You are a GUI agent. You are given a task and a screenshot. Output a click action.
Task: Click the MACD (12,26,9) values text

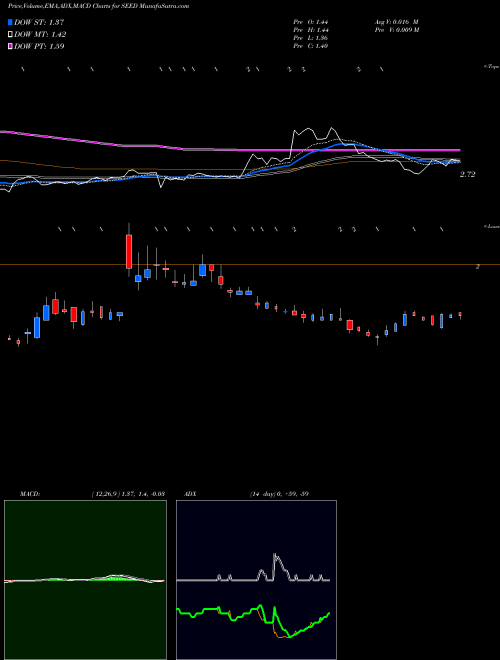tap(128, 494)
